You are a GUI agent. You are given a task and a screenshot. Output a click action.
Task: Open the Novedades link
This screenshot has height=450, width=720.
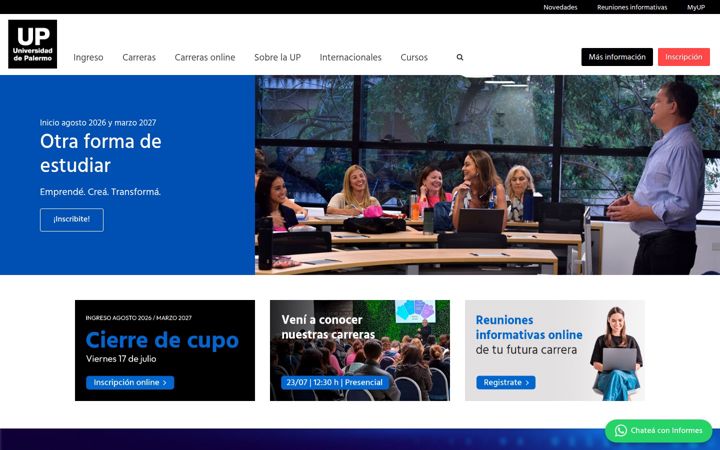click(560, 7)
